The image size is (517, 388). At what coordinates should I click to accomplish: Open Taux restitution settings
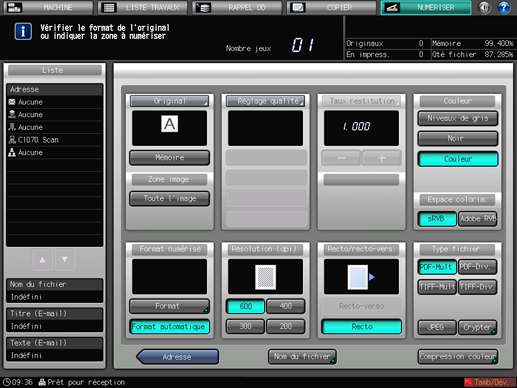361,101
